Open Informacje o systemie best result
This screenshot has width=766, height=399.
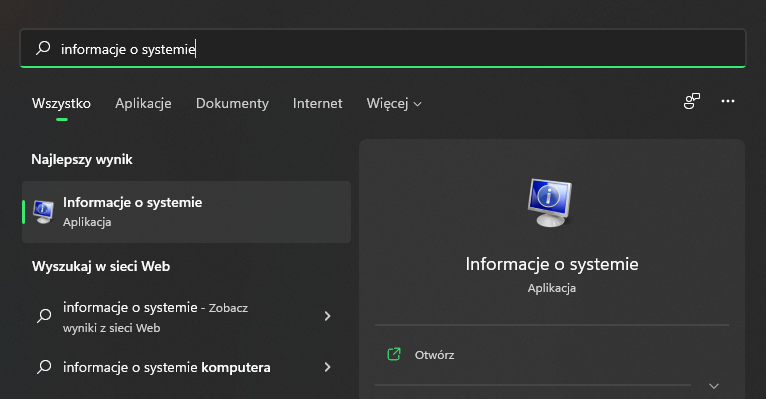(187, 212)
